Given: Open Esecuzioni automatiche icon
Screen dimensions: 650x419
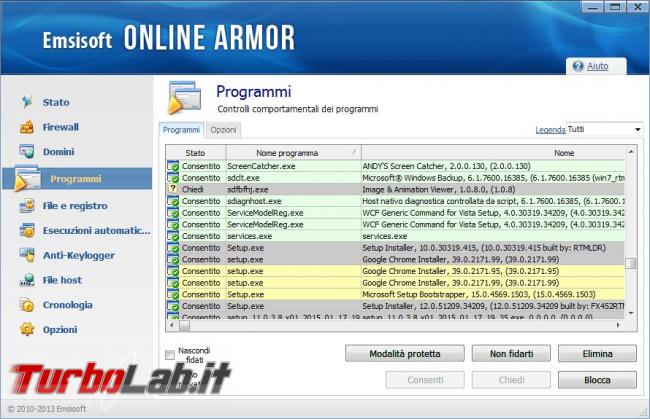Looking at the screenshot, I should 27,230.
